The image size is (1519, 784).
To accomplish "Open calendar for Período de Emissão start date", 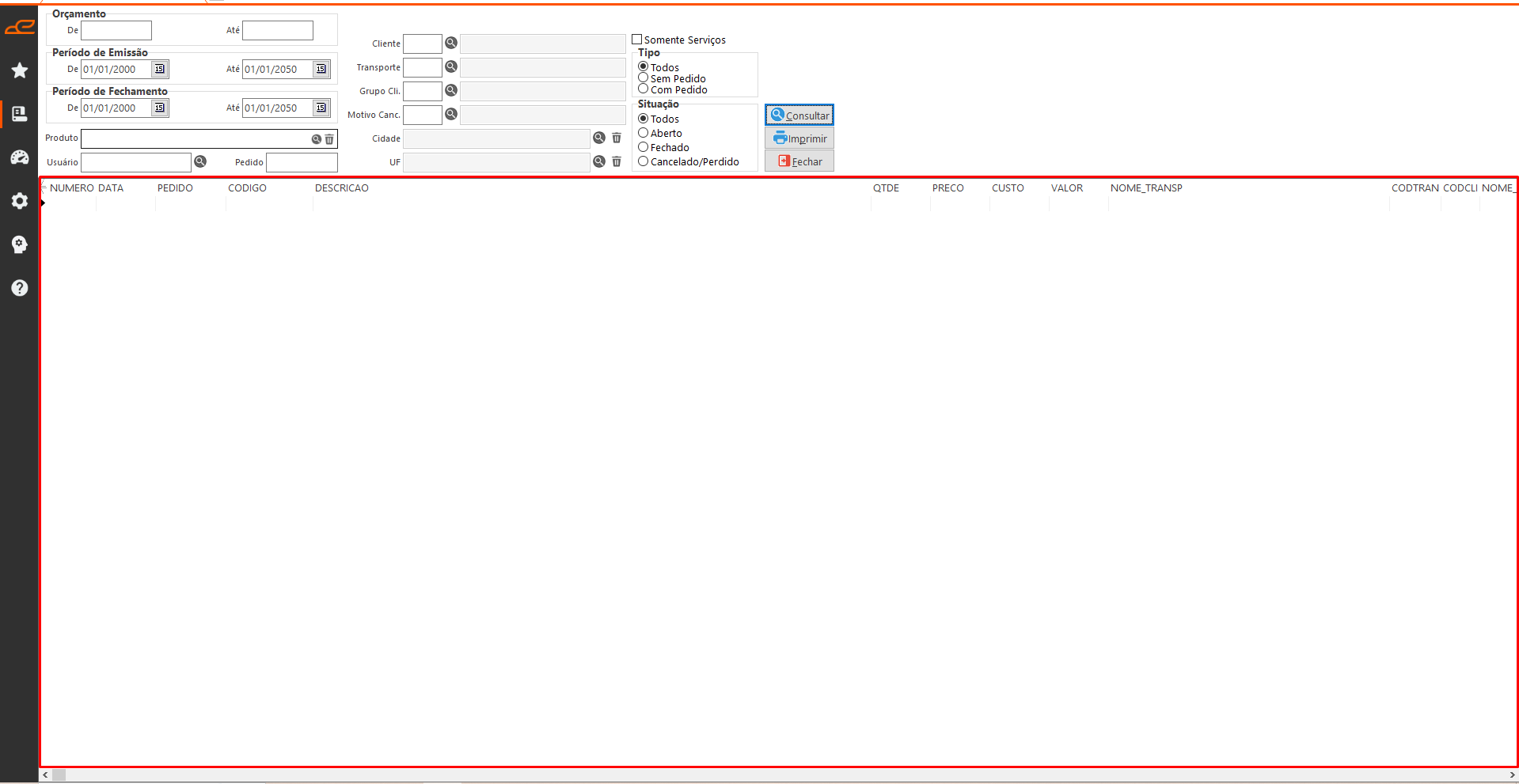I will (x=160, y=69).
